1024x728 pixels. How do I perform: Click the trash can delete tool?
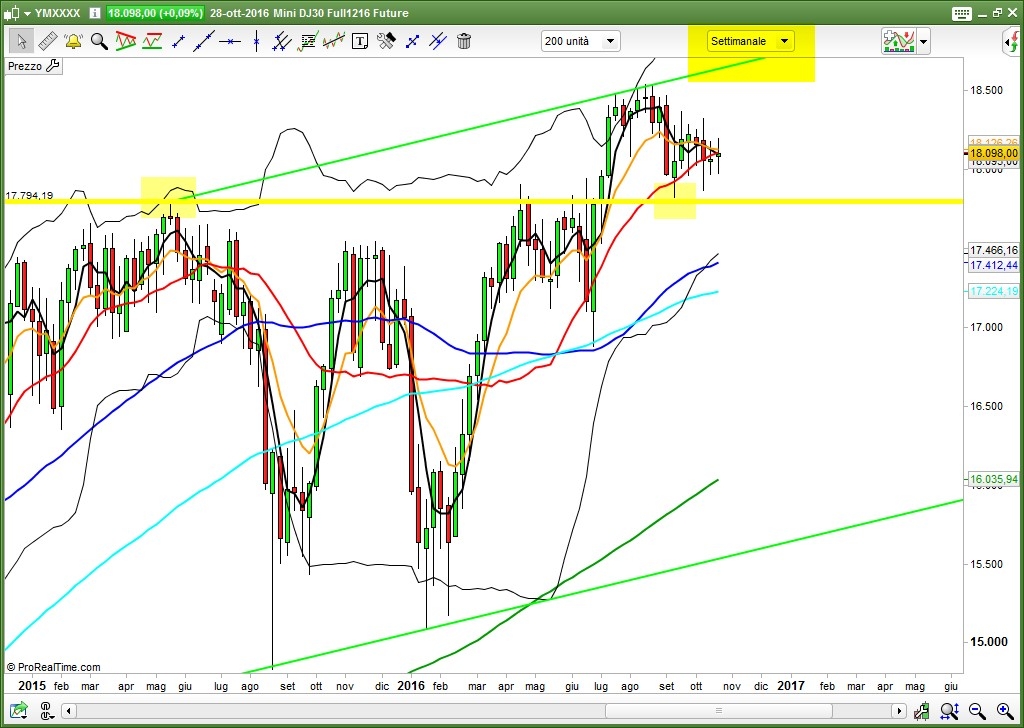pyautogui.click(x=464, y=41)
